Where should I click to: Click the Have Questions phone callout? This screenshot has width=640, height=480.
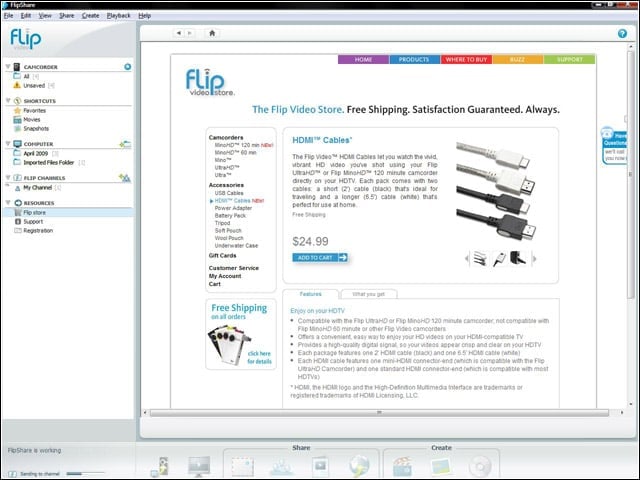click(x=614, y=146)
